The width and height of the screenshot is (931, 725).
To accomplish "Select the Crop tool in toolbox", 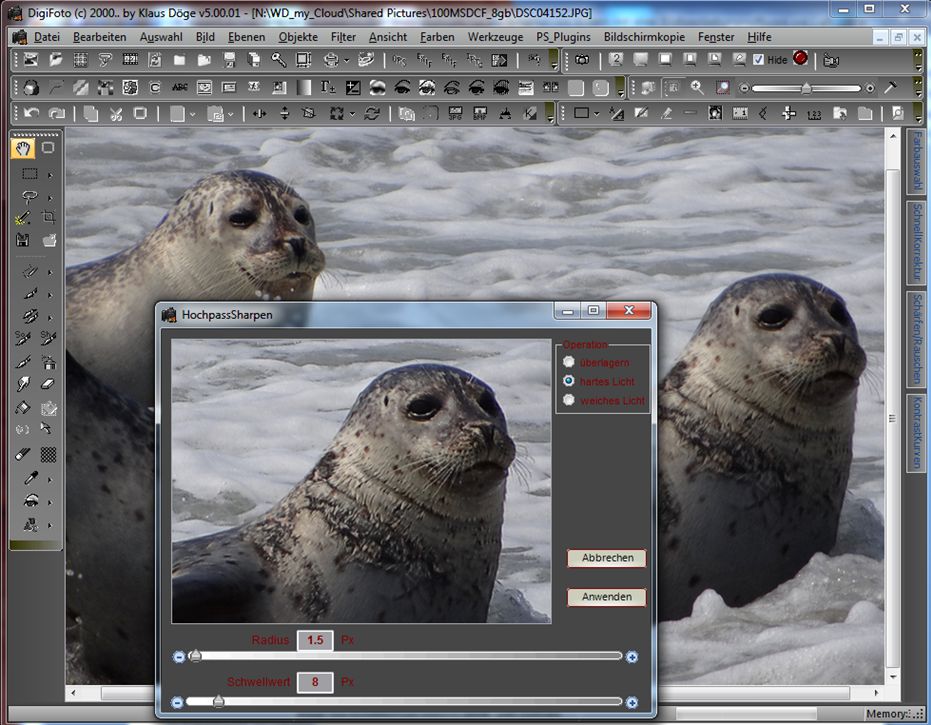I will (48, 216).
